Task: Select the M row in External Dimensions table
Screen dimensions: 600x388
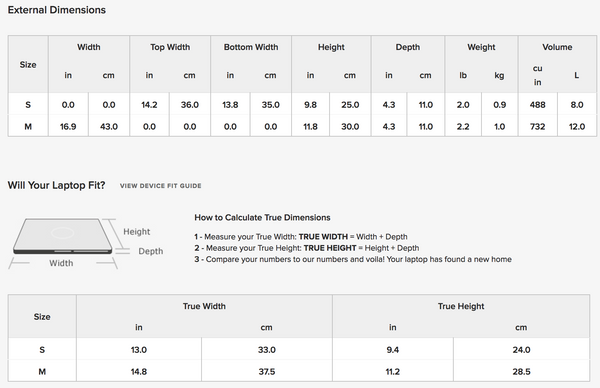Action: 302,126
